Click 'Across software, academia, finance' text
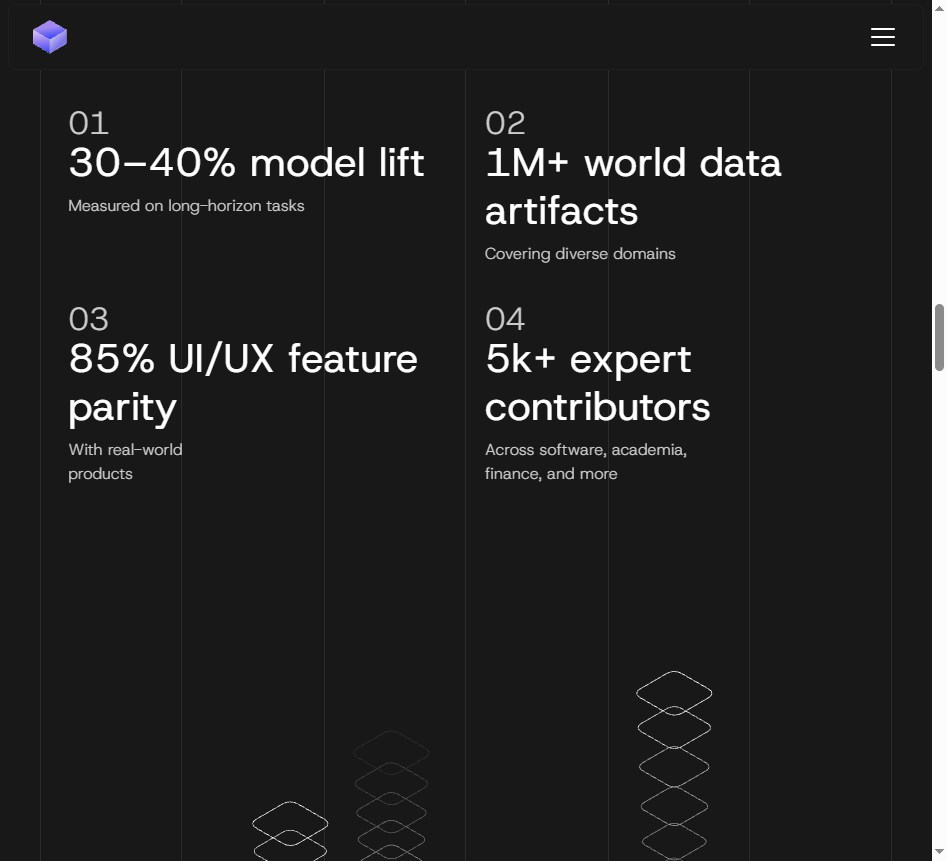 coord(586,462)
